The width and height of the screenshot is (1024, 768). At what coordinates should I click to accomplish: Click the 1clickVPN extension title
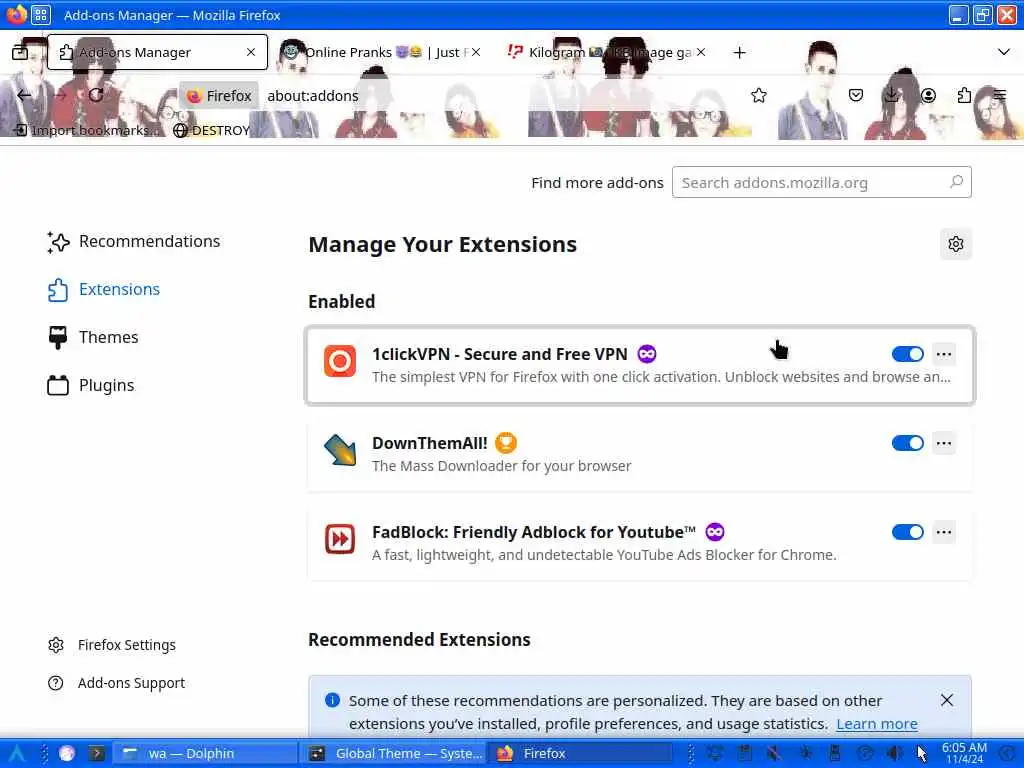[500, 354]
